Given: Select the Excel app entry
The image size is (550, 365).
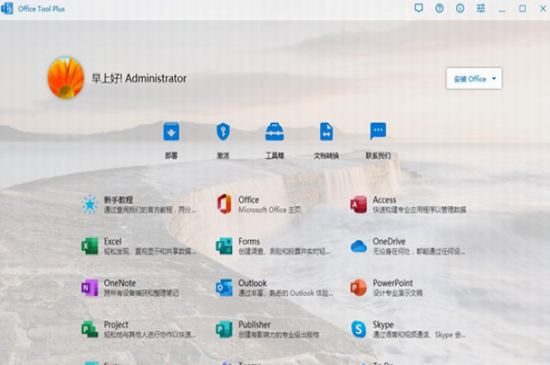Looking at the screenshot, I should [x=139, y=246].
